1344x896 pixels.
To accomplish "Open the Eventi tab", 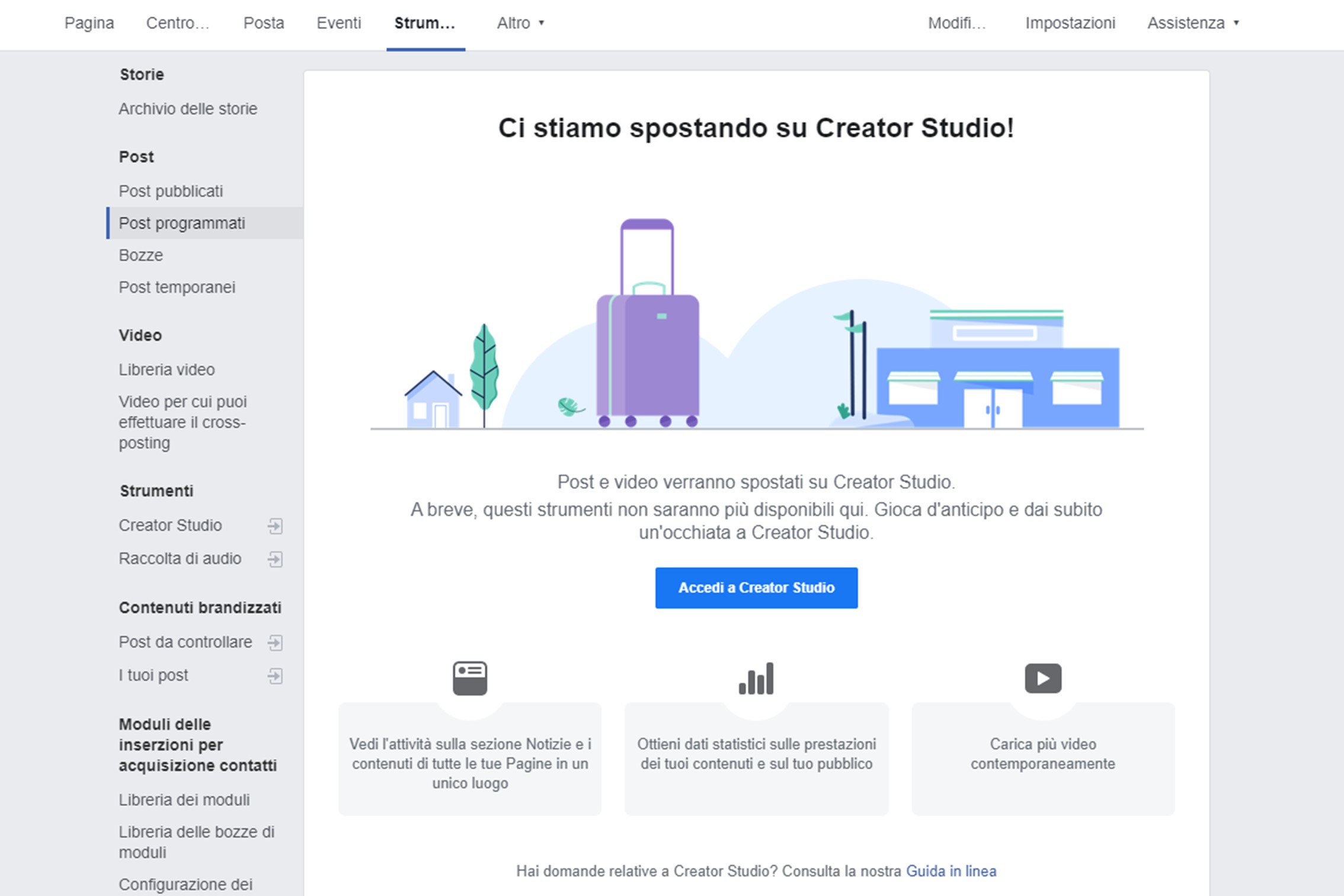I will pyautogui.click(x=338, y=23).
